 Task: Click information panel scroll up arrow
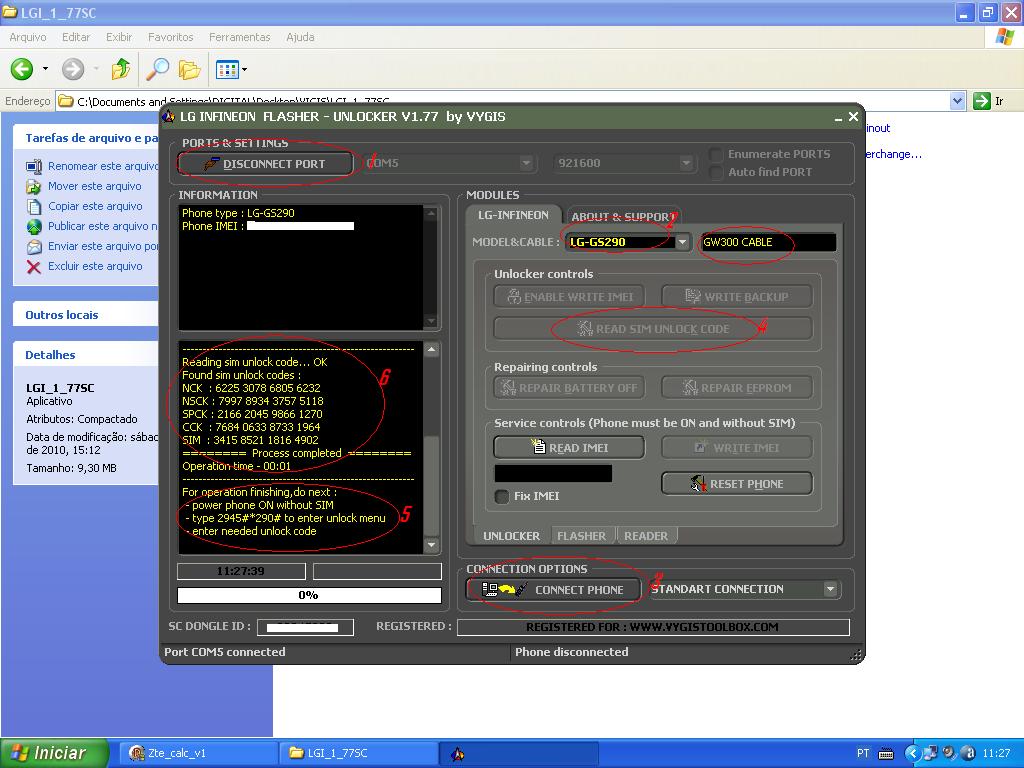430,214
